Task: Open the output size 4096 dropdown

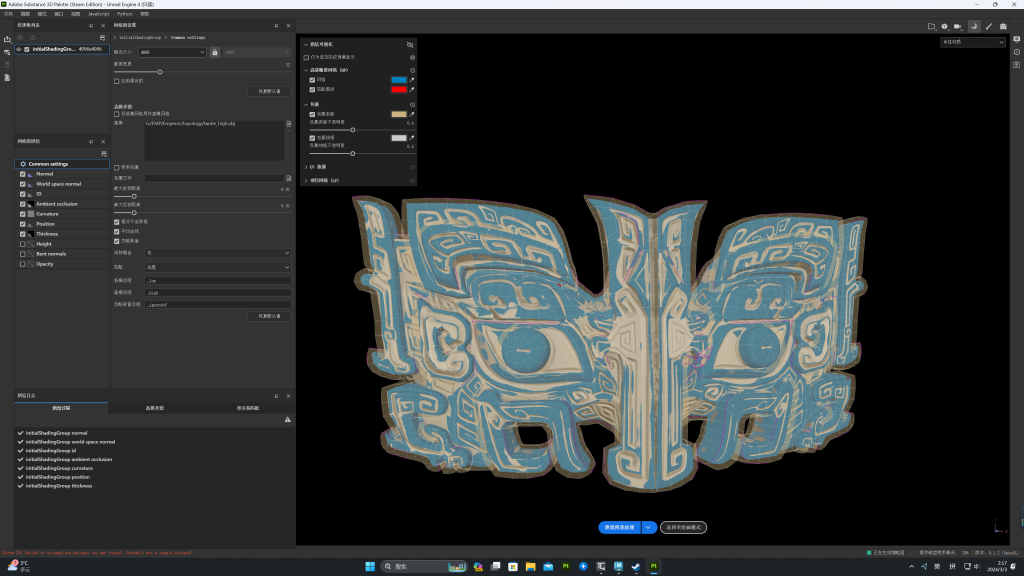Action: (x=172, y=52)
